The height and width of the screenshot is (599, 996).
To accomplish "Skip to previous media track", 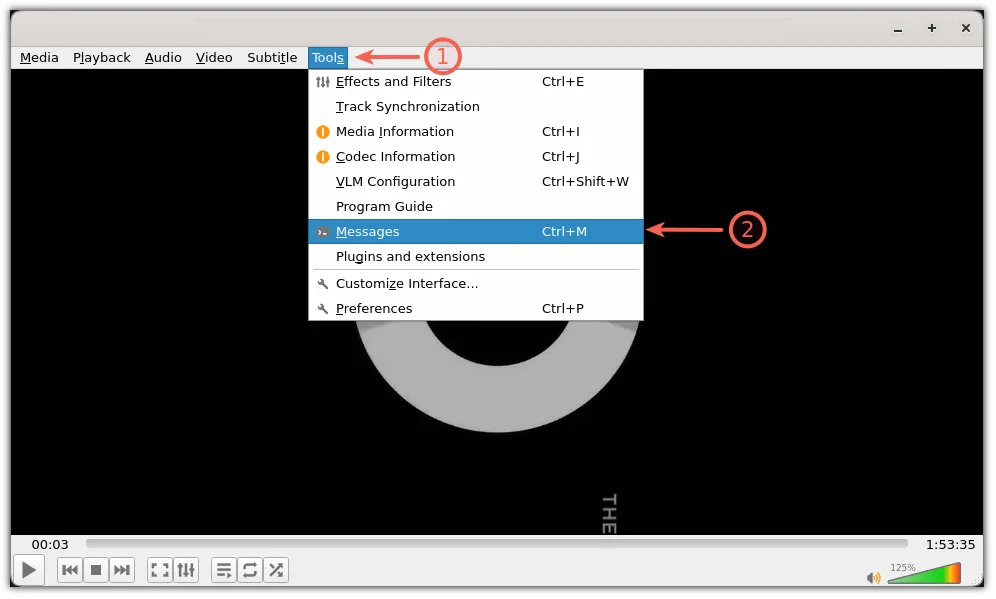I will 69,570.
